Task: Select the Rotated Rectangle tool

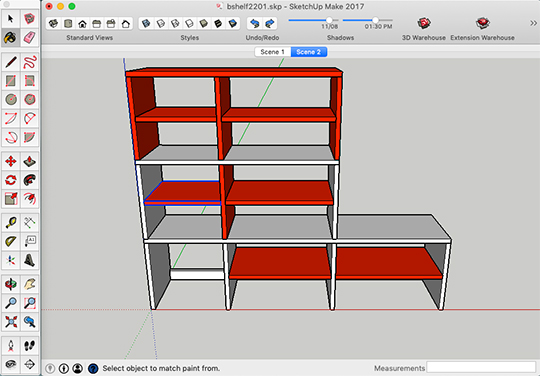Action: click(30, 81)
